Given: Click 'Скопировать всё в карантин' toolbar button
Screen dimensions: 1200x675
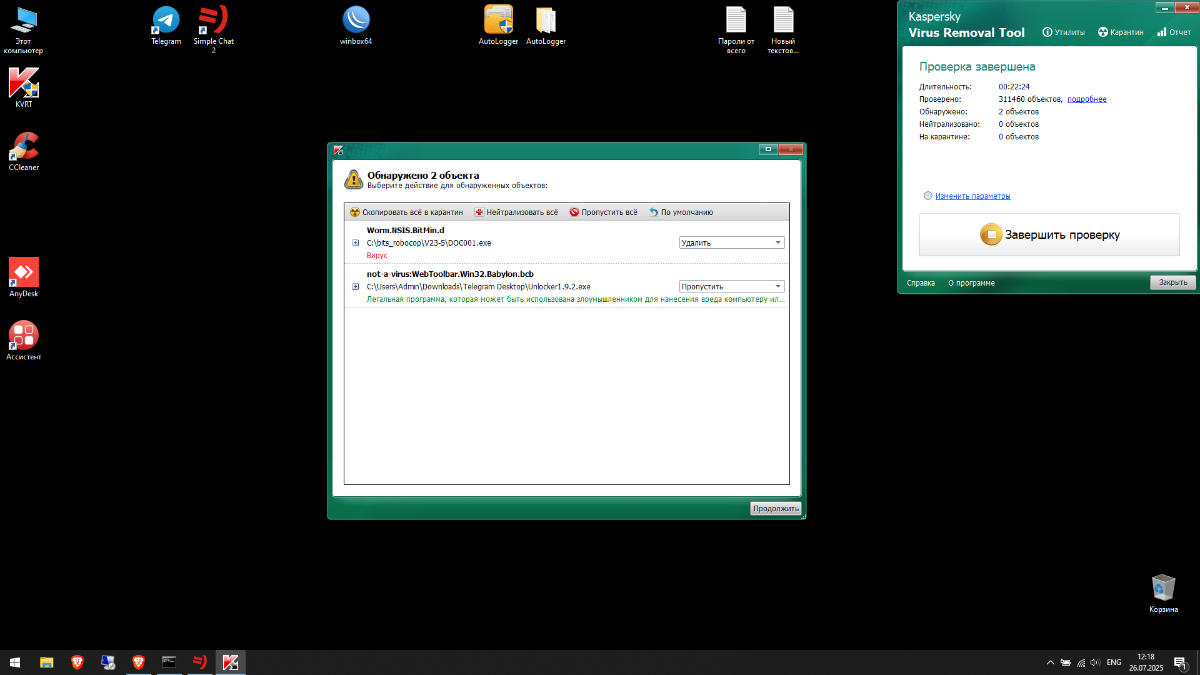Looking at the screenshot, I should 407,212.
